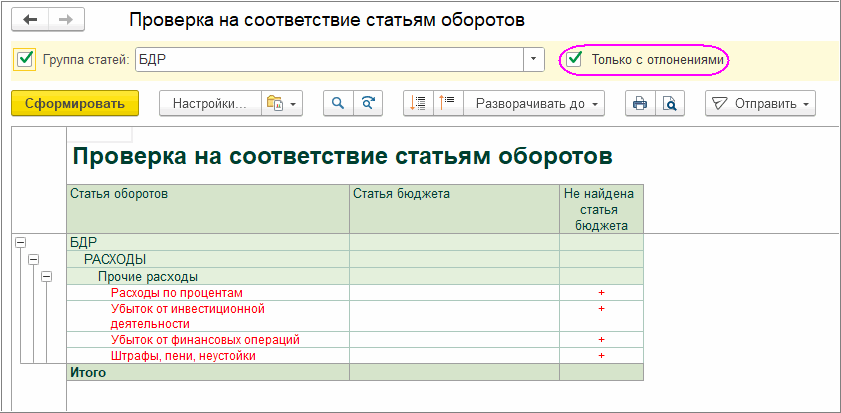841x413 pixels.
Task: Collapse the РАСХОДЫ group node
Action: pyautogui.click(x=33, y=259)
